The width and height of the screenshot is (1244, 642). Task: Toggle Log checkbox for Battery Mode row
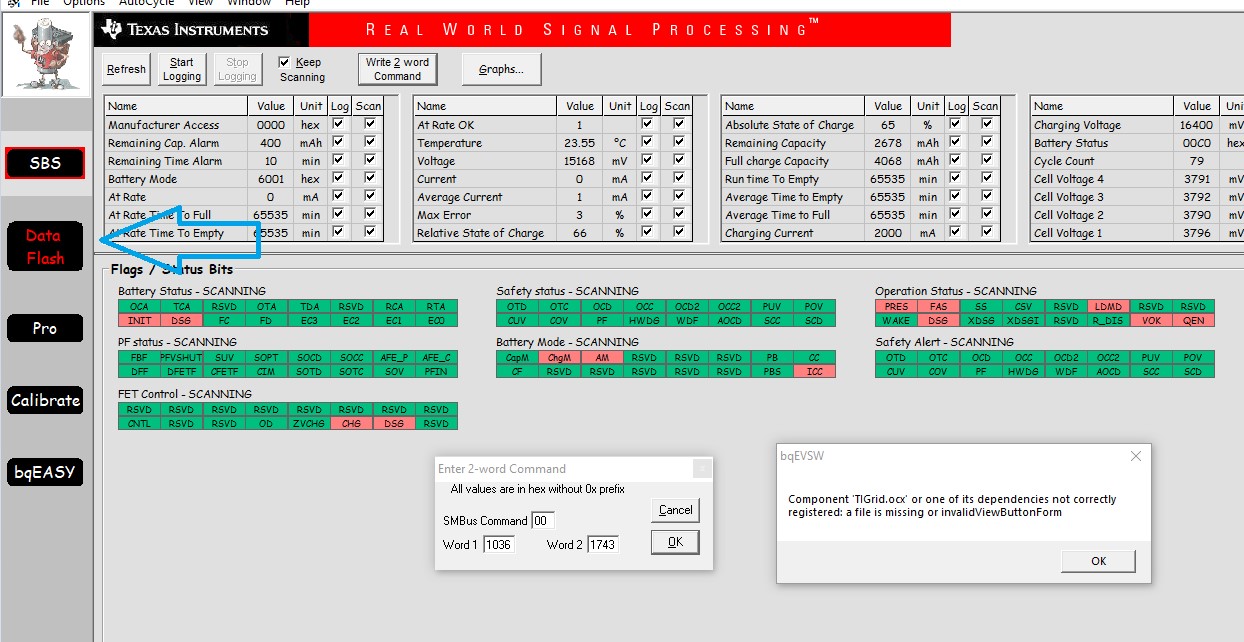coord(338,179)
